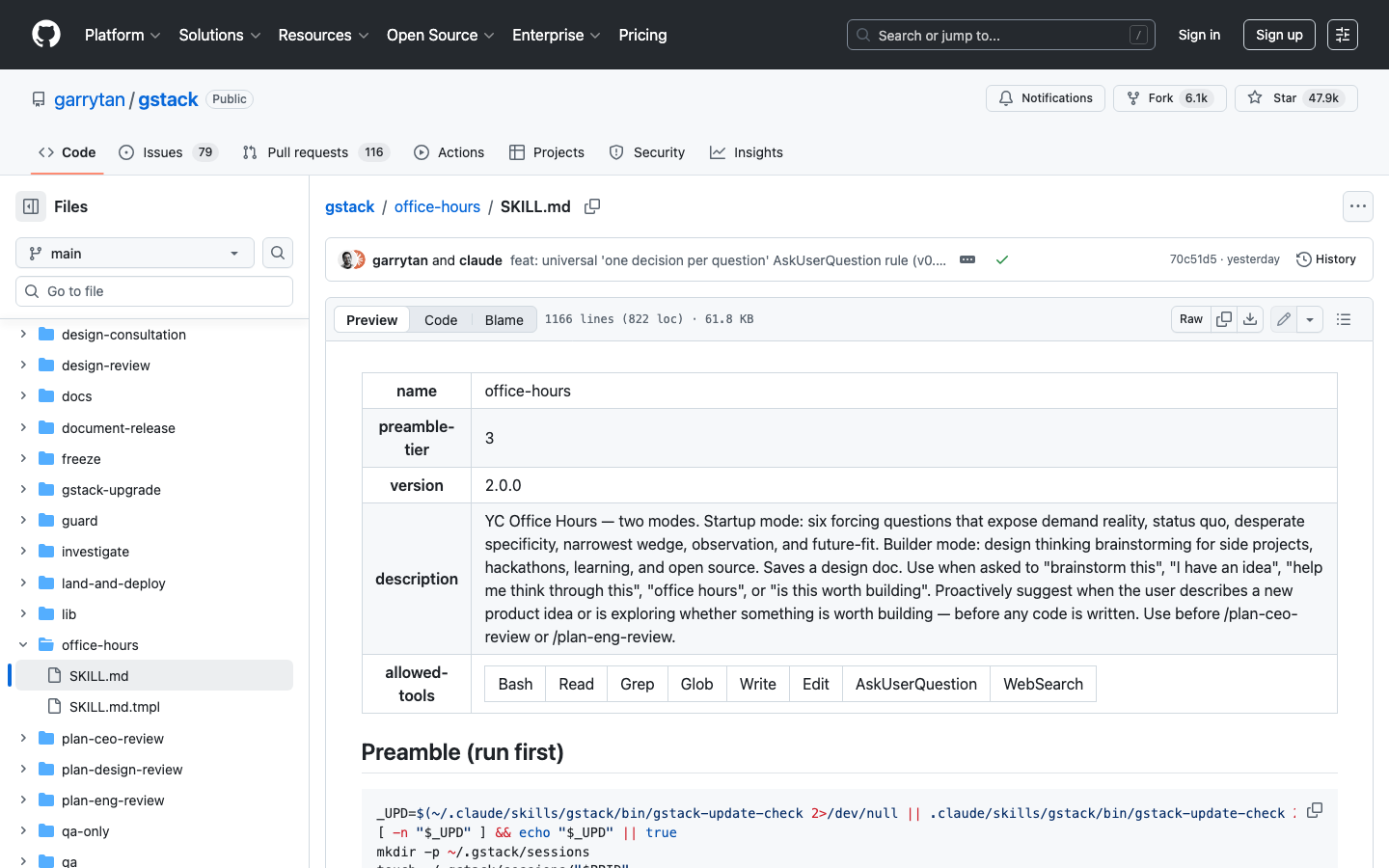Image resolution: width=1389 pixels, height=868 pixels.
Task: Switch file view to Preview
Action: click(x=371, y=319)
